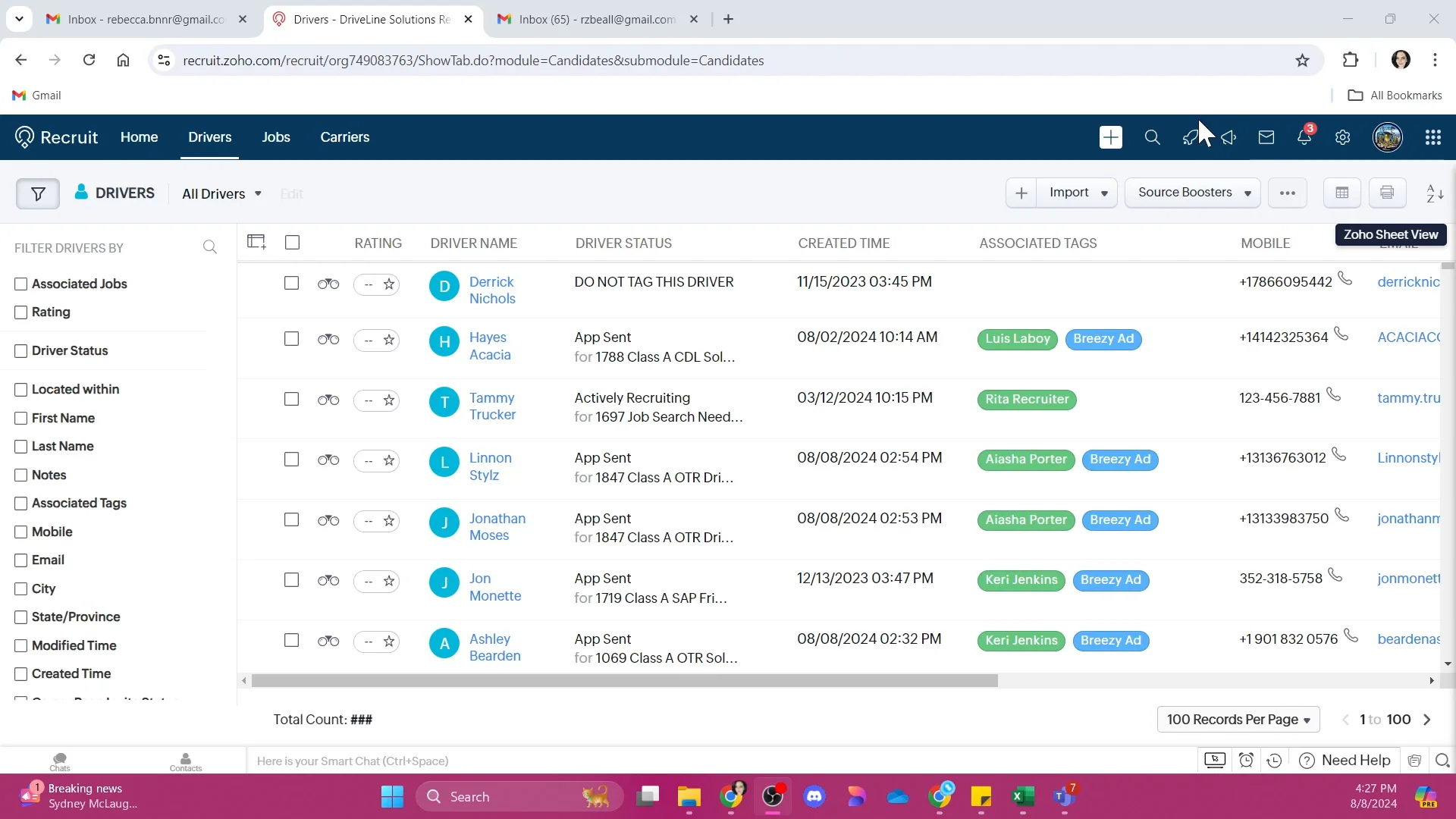Click the horizontal table scrollbar

tap(624, 681)
